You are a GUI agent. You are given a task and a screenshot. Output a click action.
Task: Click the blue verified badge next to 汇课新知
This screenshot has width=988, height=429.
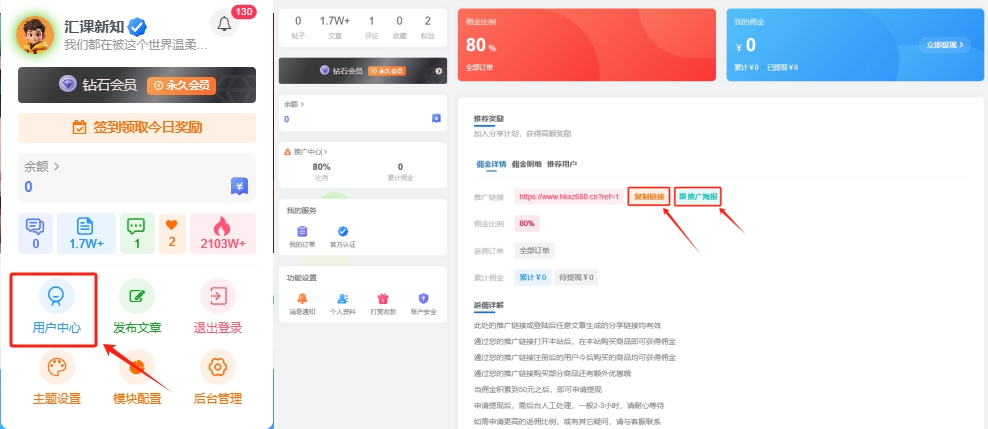137,27
